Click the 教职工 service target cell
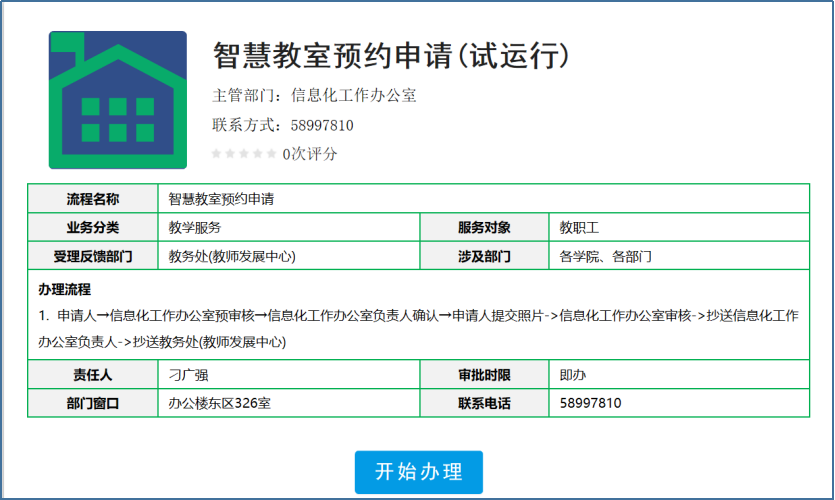The width and height of the screenshot is (835, 500). tap(579, 228)
